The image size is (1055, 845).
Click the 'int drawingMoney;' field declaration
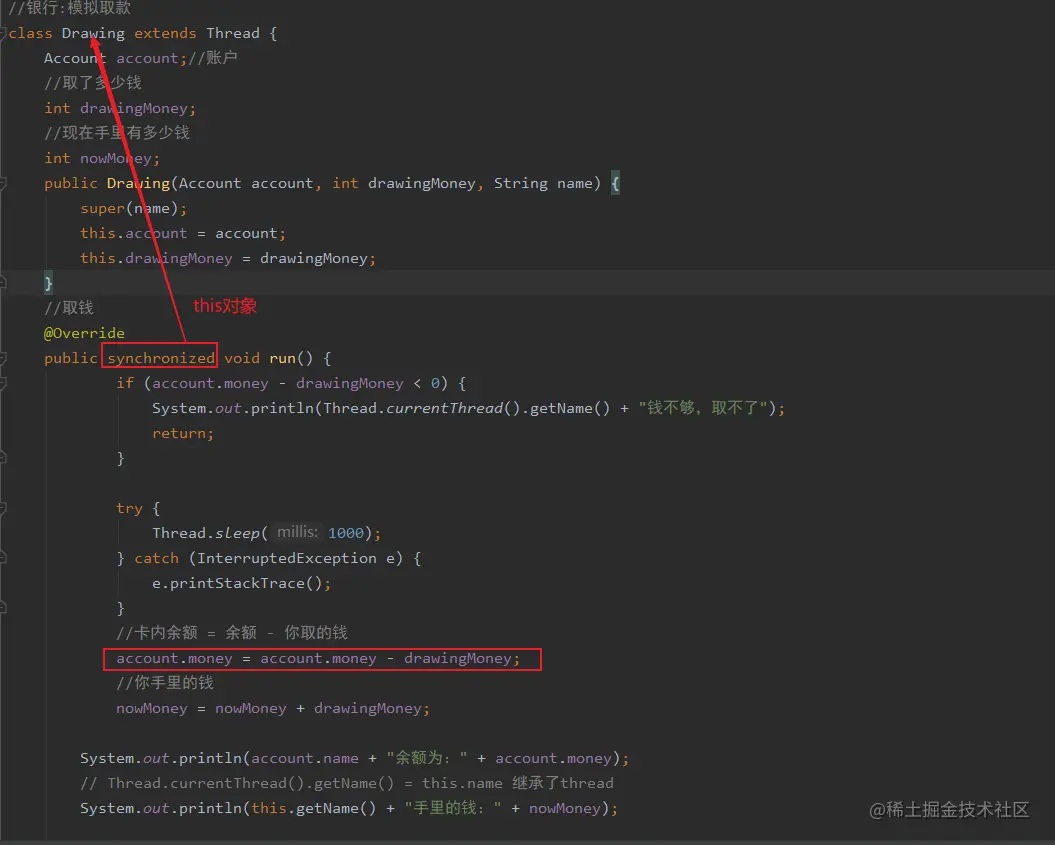pyautogui.click(x=120, y=108)
